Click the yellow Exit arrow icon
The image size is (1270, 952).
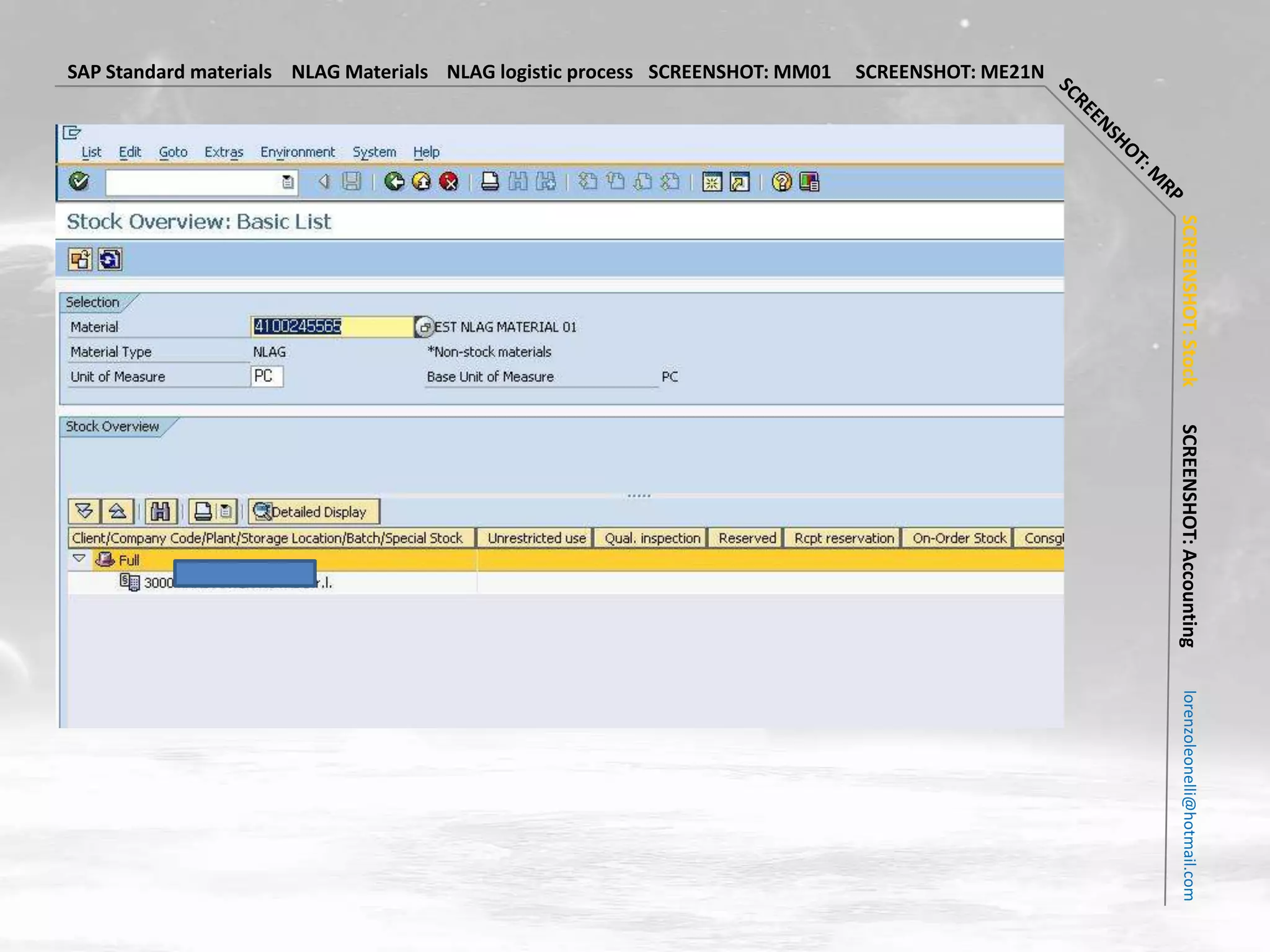(422, 182)
